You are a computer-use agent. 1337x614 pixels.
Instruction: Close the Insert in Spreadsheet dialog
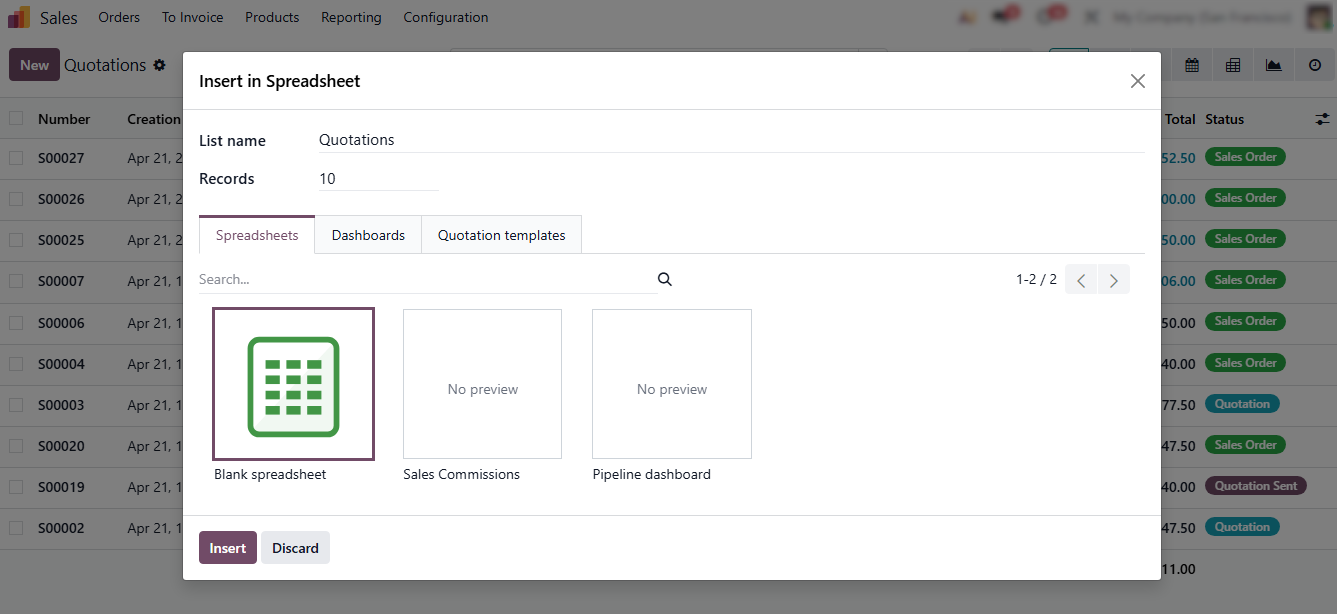(1137, 81)
